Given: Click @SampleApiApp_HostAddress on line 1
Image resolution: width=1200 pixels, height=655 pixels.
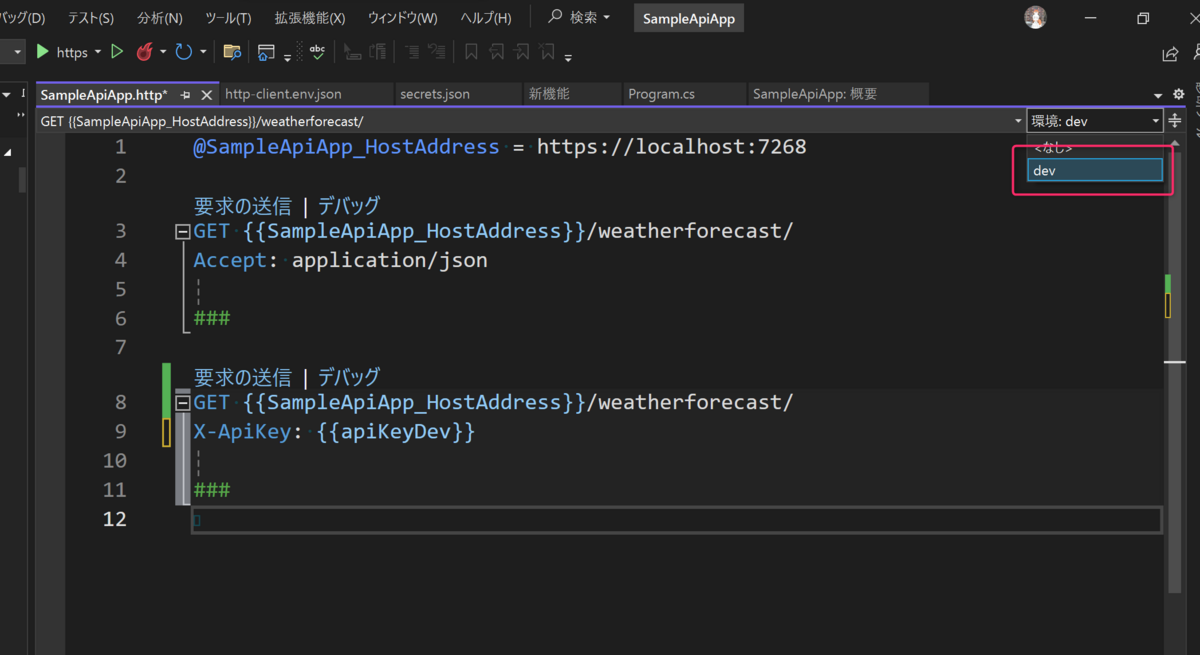Looking at the screenshot, I should [346, 147].
